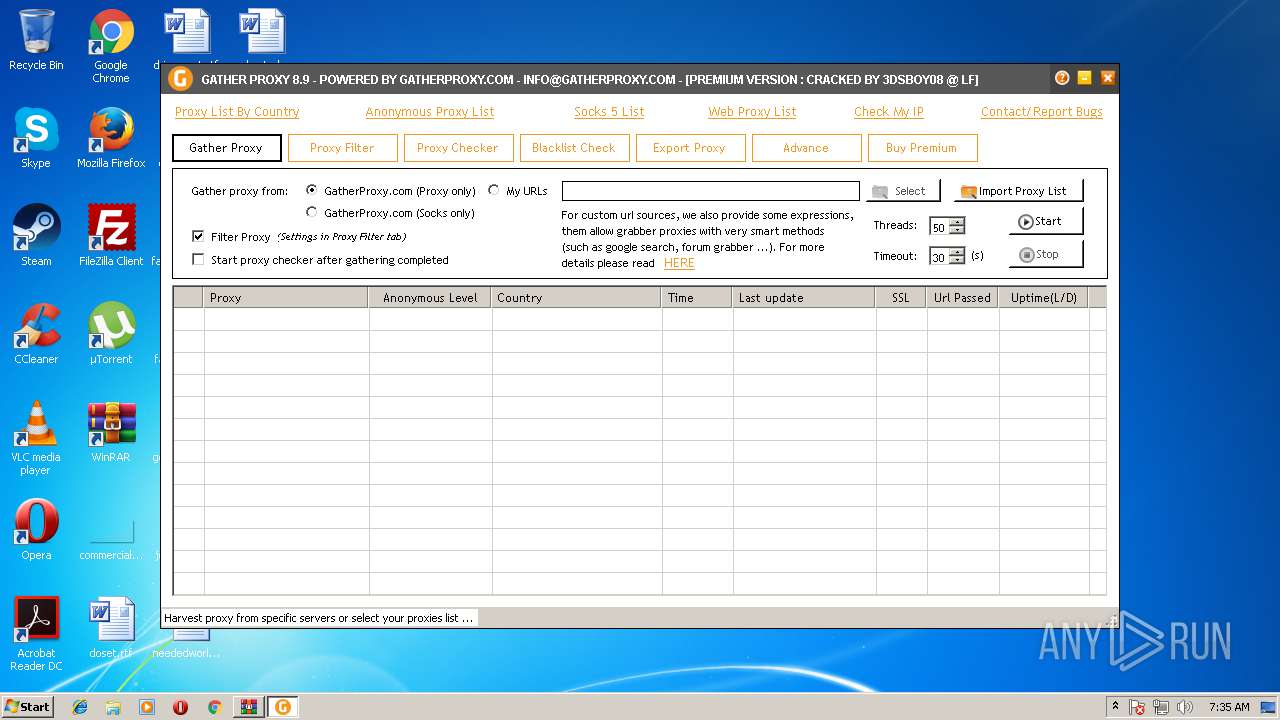Image resolution: width=1280 pixels, height=720 pixels.
Task: Sort by the Anonymous Level column header
Action: pos(430,297)
